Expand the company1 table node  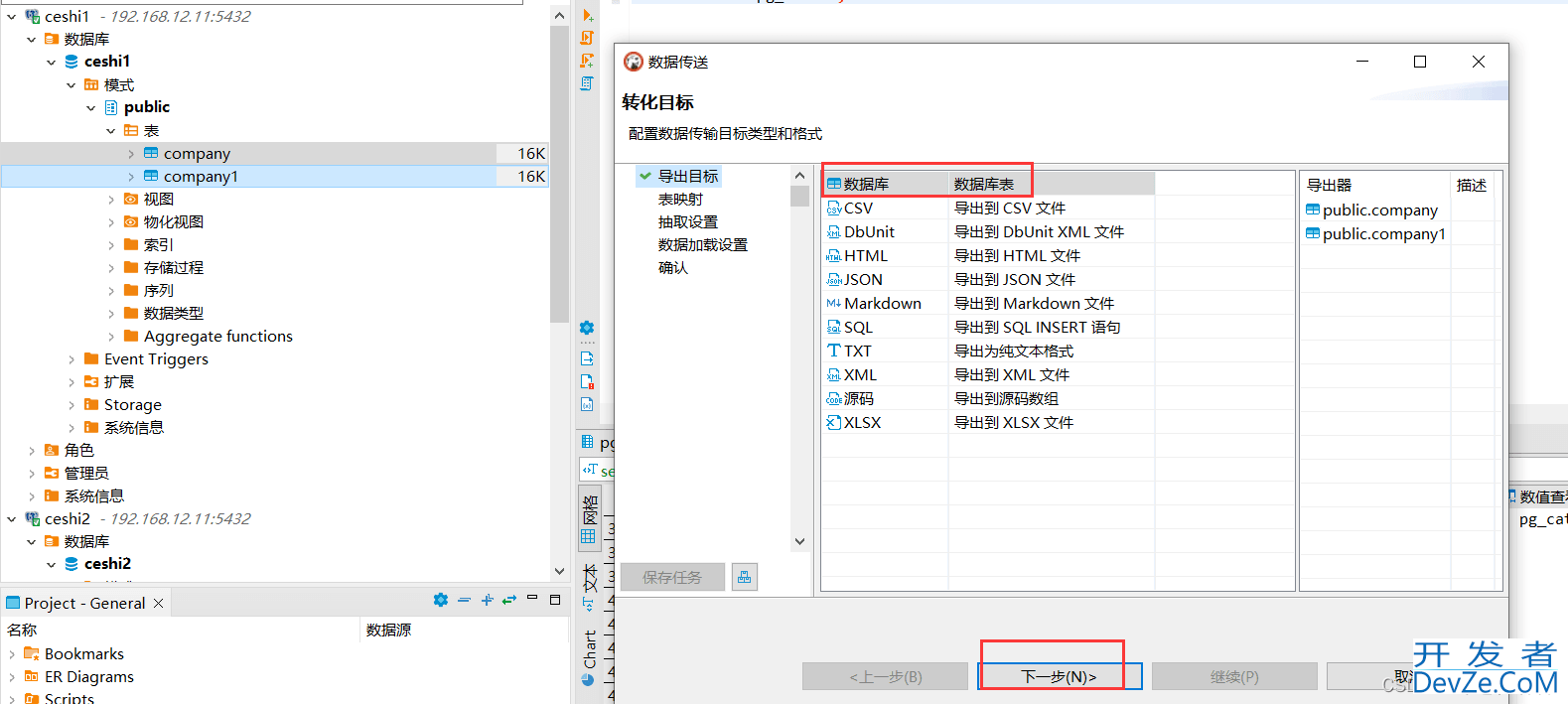(x=131, y=177)
